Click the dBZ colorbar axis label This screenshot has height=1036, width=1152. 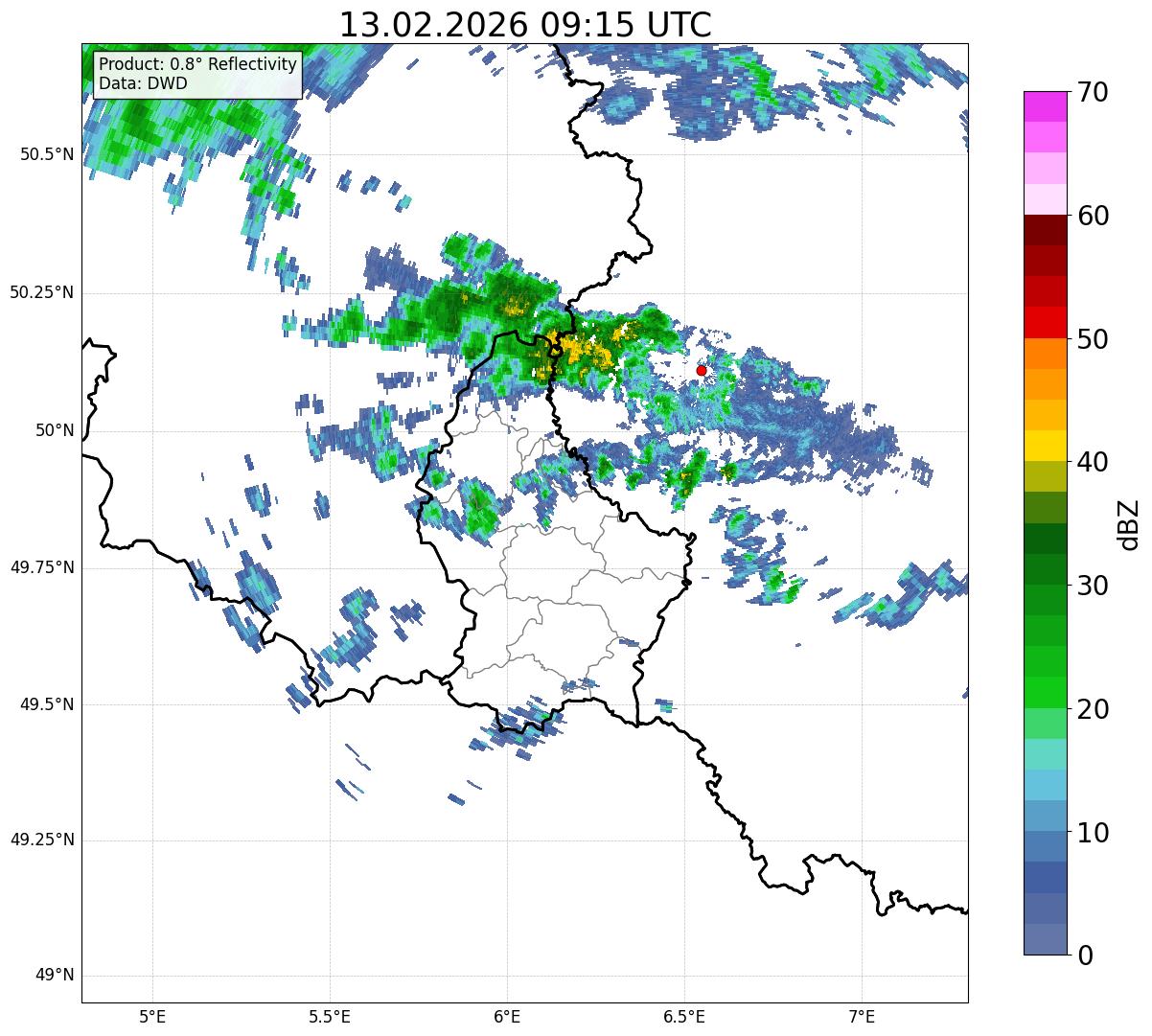pyautogui.click(x=1129, y=523)
